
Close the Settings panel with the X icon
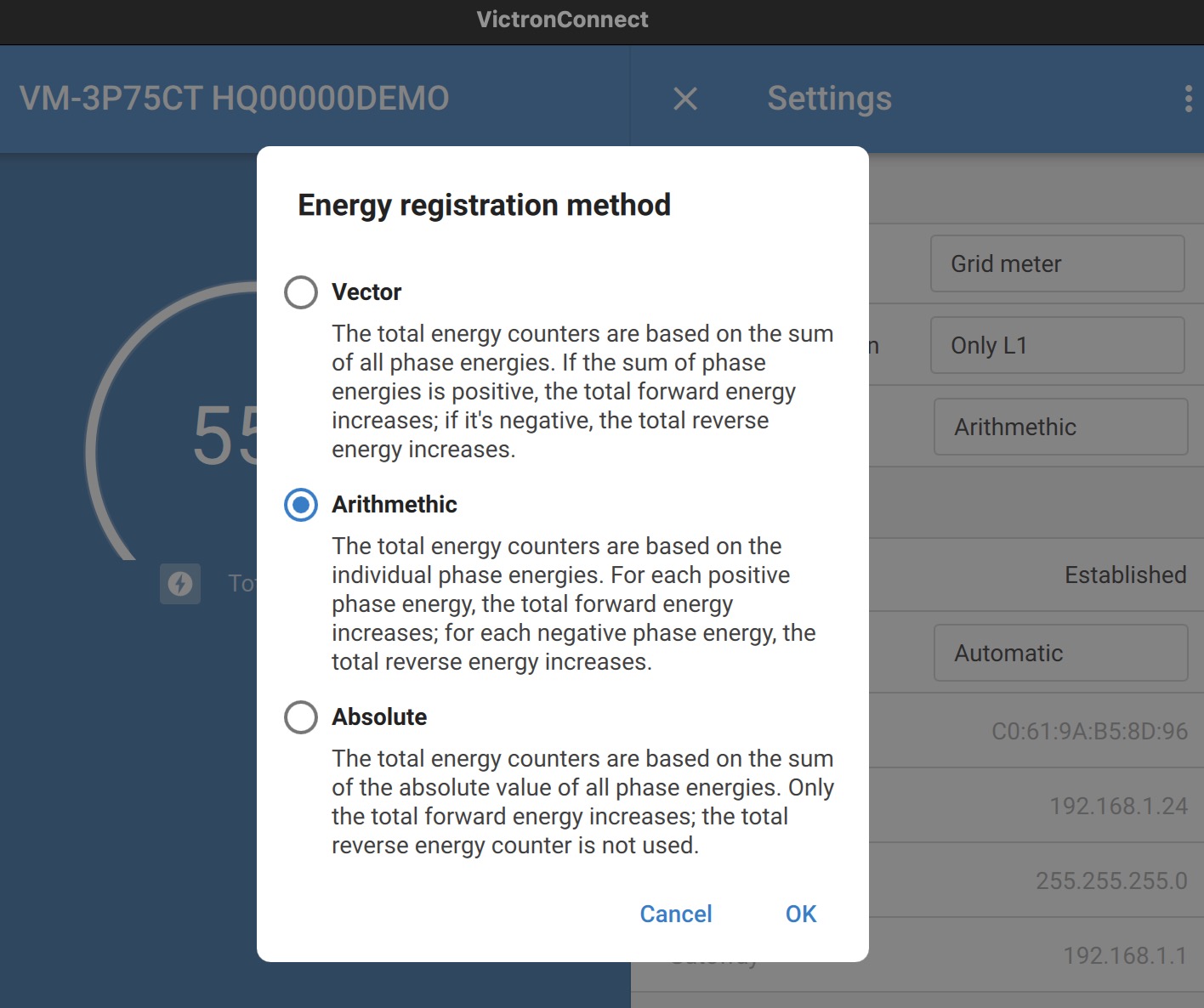pos(685,99)
